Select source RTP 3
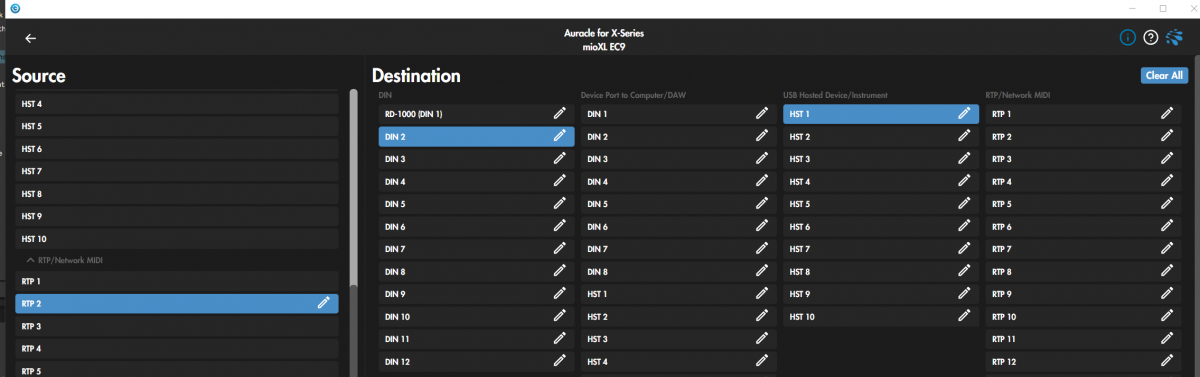Viewport: 1200px width, 377px height. tap(177, 326)
